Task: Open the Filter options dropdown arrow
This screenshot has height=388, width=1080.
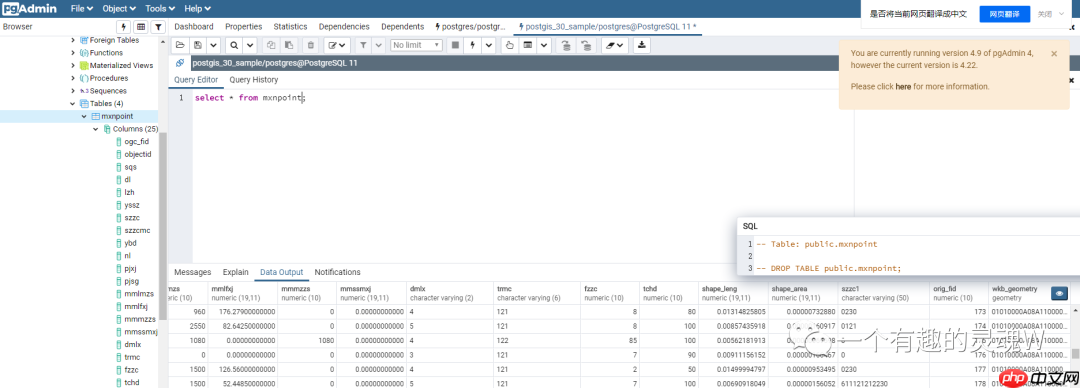Action: coord(378,45)
